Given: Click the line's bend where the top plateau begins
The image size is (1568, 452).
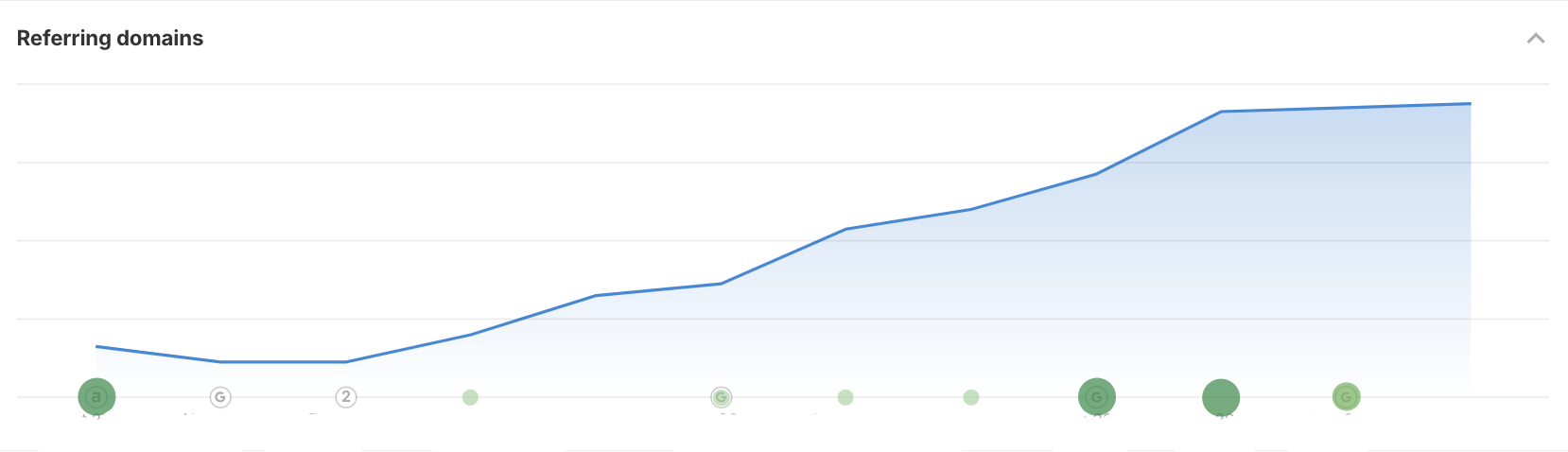Looking at the screenshot, I should click(x=1221, y=112).
